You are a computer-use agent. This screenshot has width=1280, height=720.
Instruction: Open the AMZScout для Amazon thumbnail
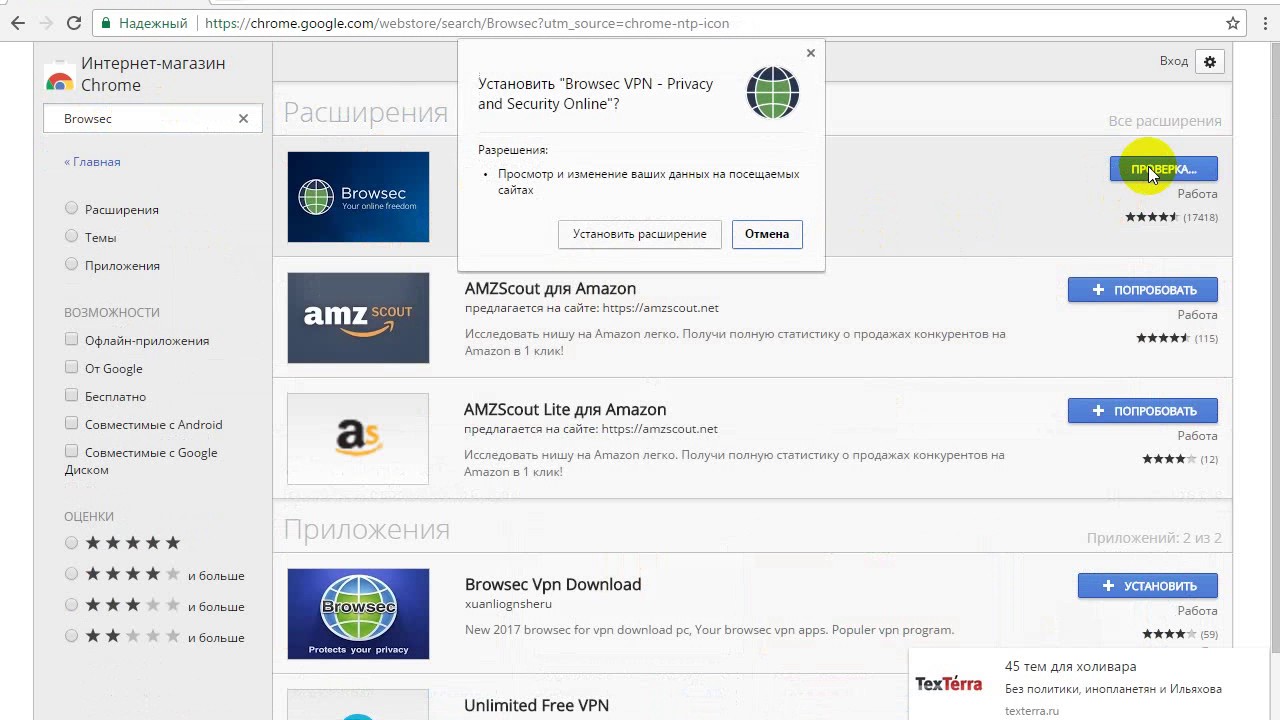coord(358,318)
